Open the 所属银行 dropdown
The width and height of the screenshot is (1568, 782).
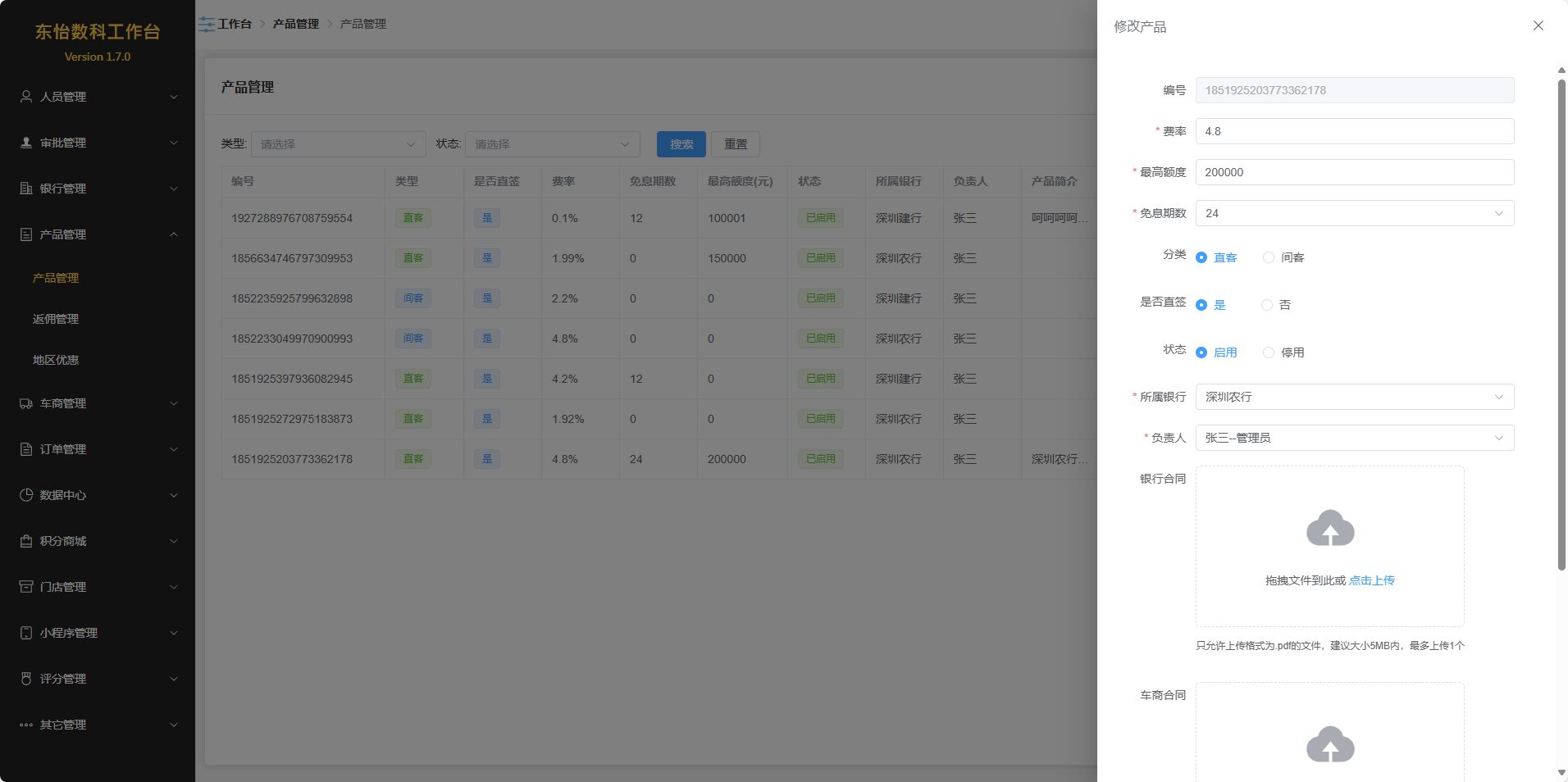click(1354, 397)
